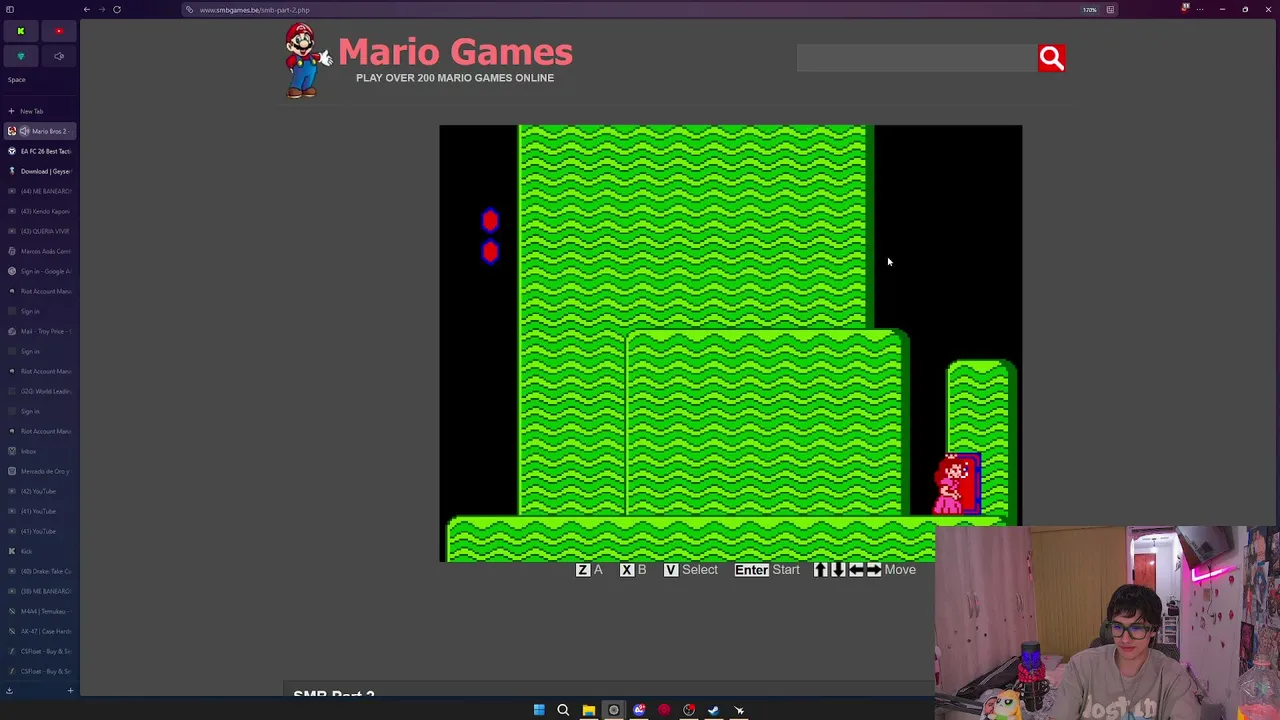Click the V key icon for Select

tap(671, 570)
